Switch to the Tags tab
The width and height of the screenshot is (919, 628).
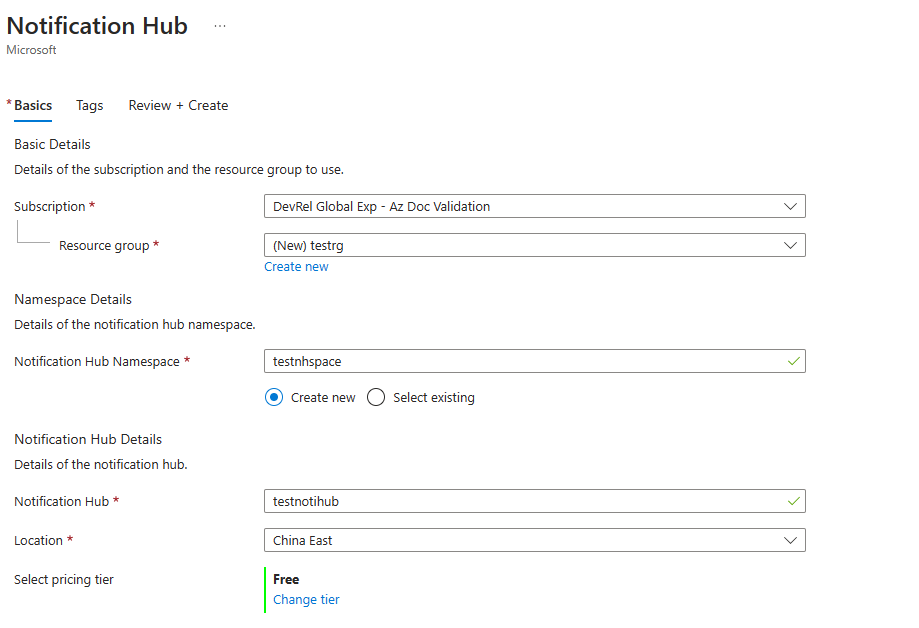click(x=90, y=105)
